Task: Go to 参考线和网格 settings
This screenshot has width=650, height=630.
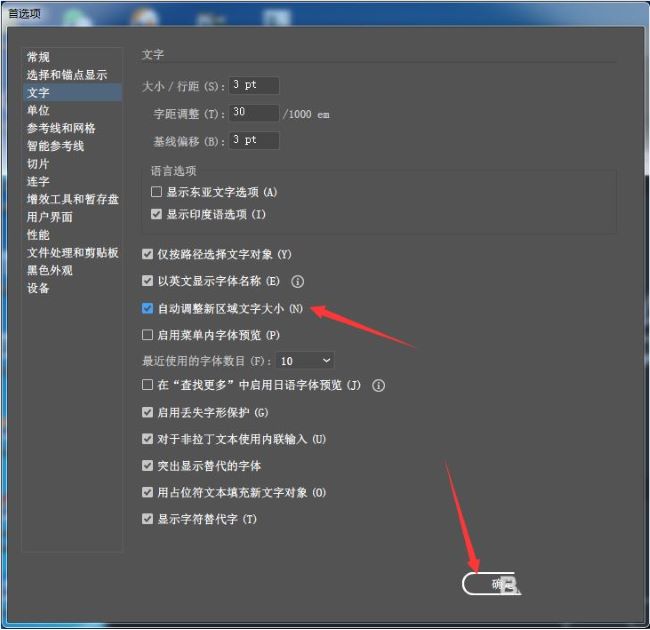Action: coord(61,128)
